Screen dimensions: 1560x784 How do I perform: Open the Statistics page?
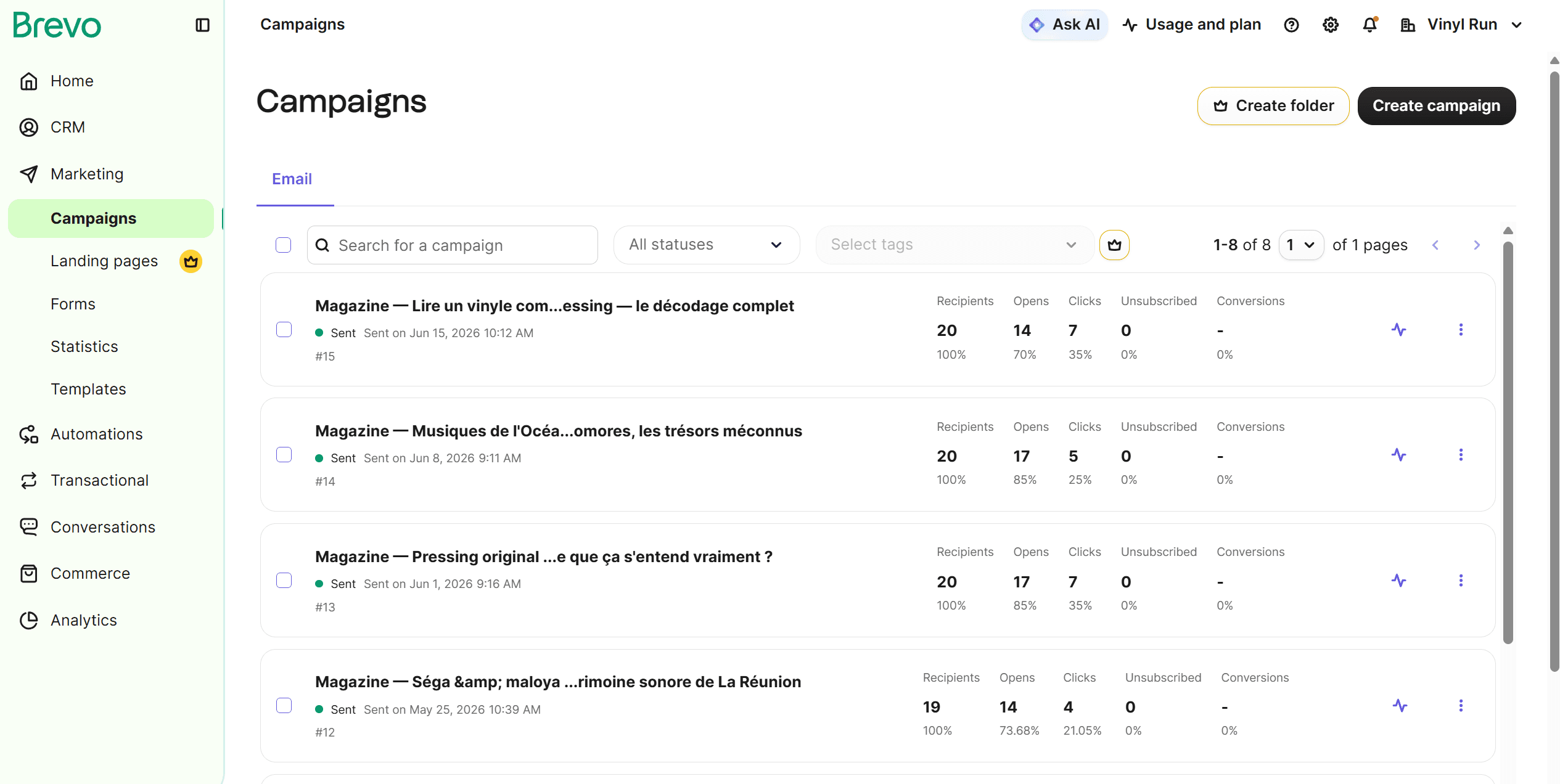coord(84,346)
